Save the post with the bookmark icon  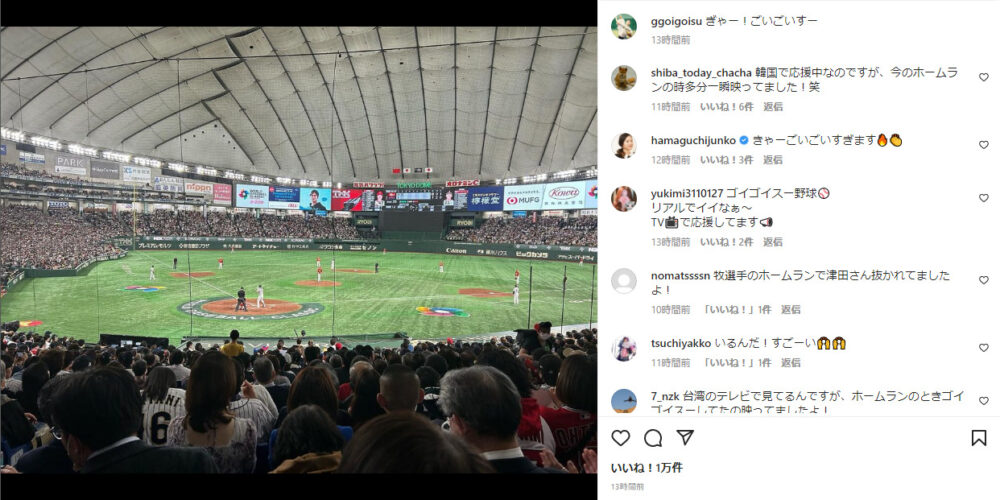coord(979,438)
